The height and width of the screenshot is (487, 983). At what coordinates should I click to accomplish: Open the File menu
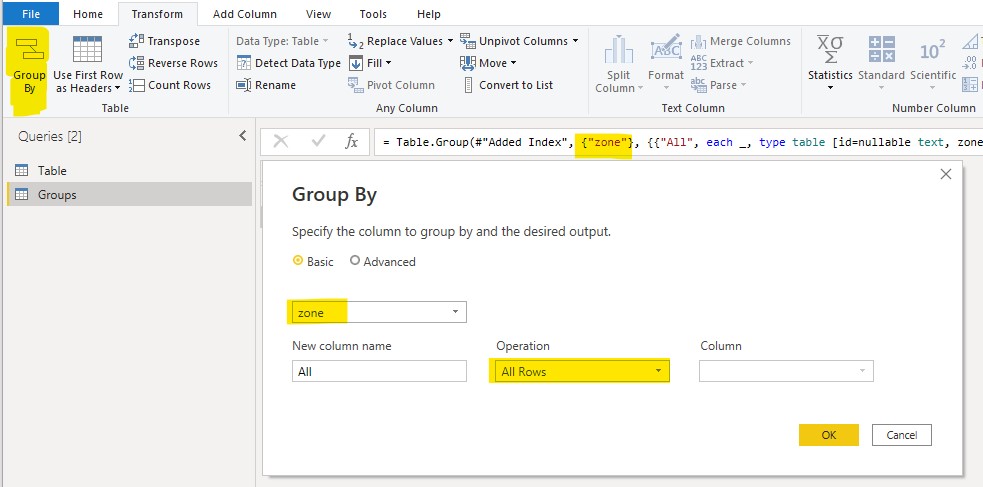tap(30, 14)
